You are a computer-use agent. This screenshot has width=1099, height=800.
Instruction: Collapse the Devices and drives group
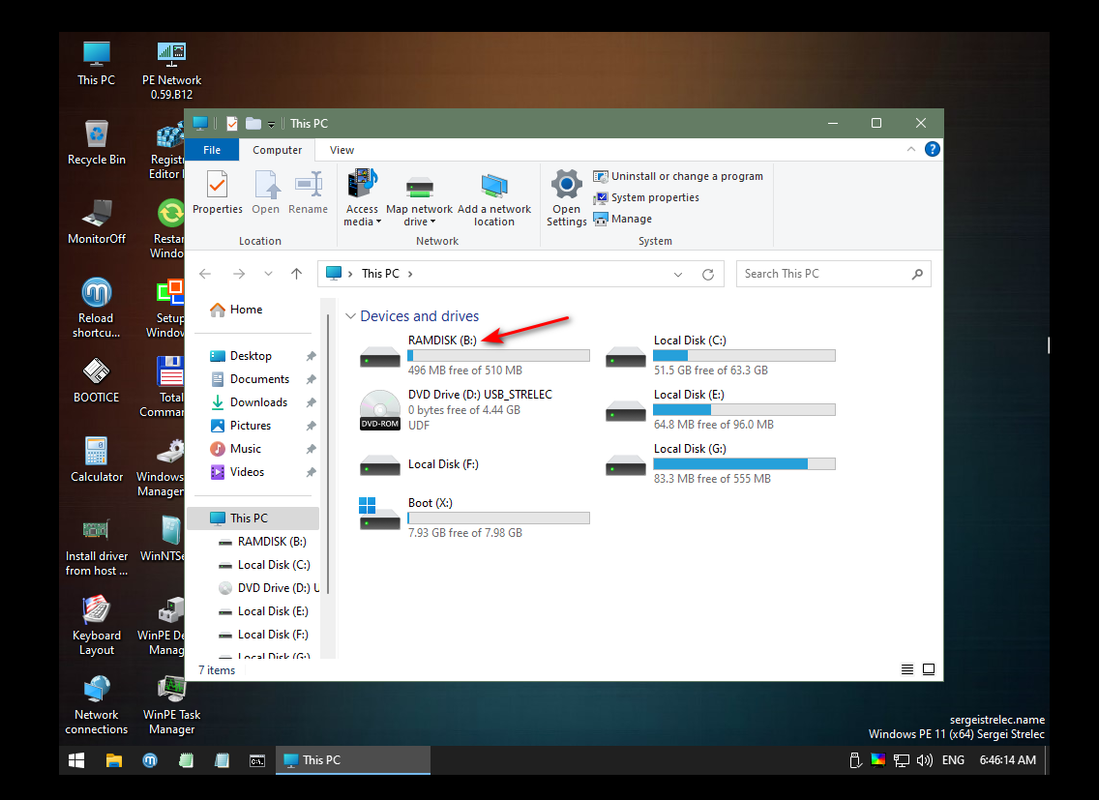click(350, 316)
